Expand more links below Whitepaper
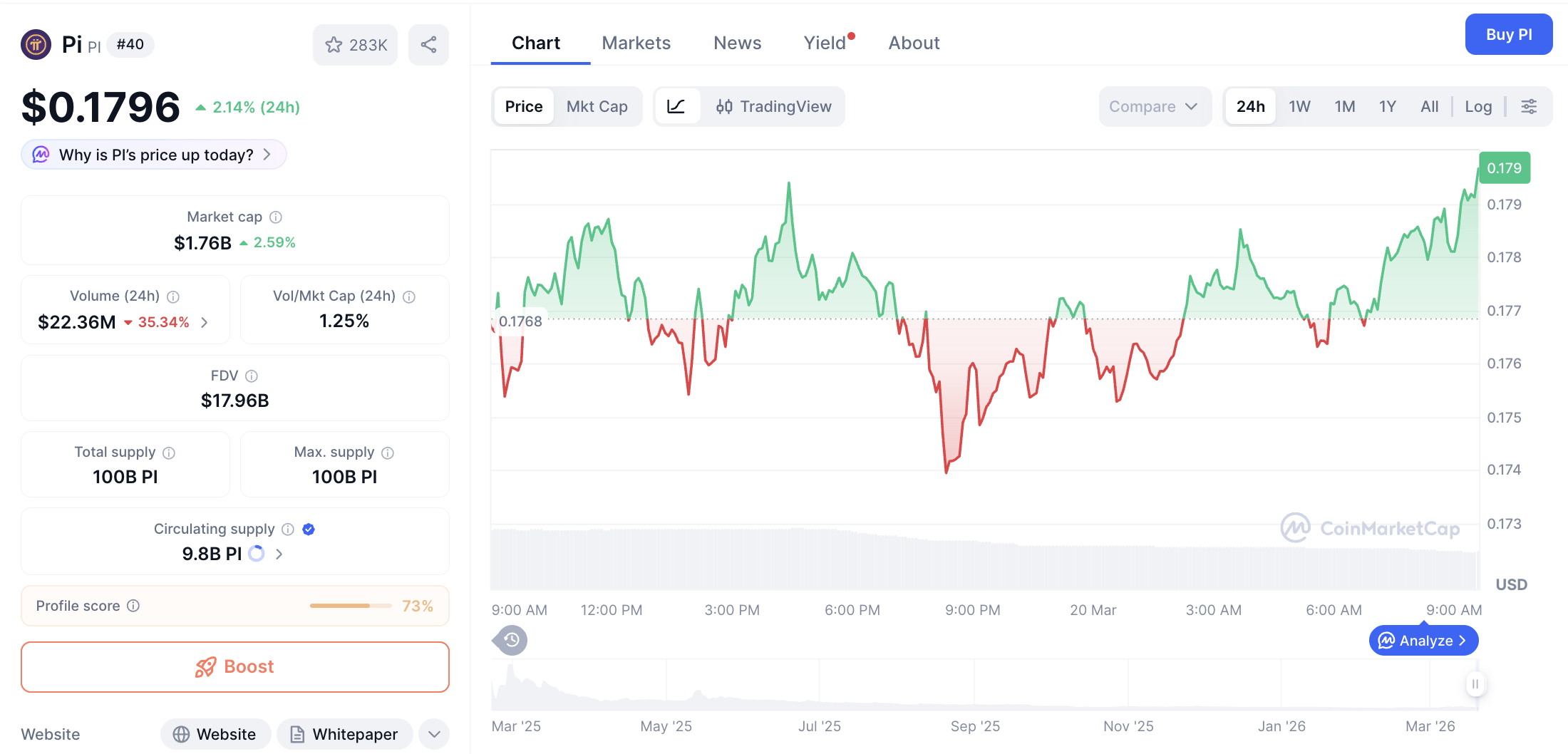Image resolution: width=1568 pixels, height=754 pixels. point(433,733)
